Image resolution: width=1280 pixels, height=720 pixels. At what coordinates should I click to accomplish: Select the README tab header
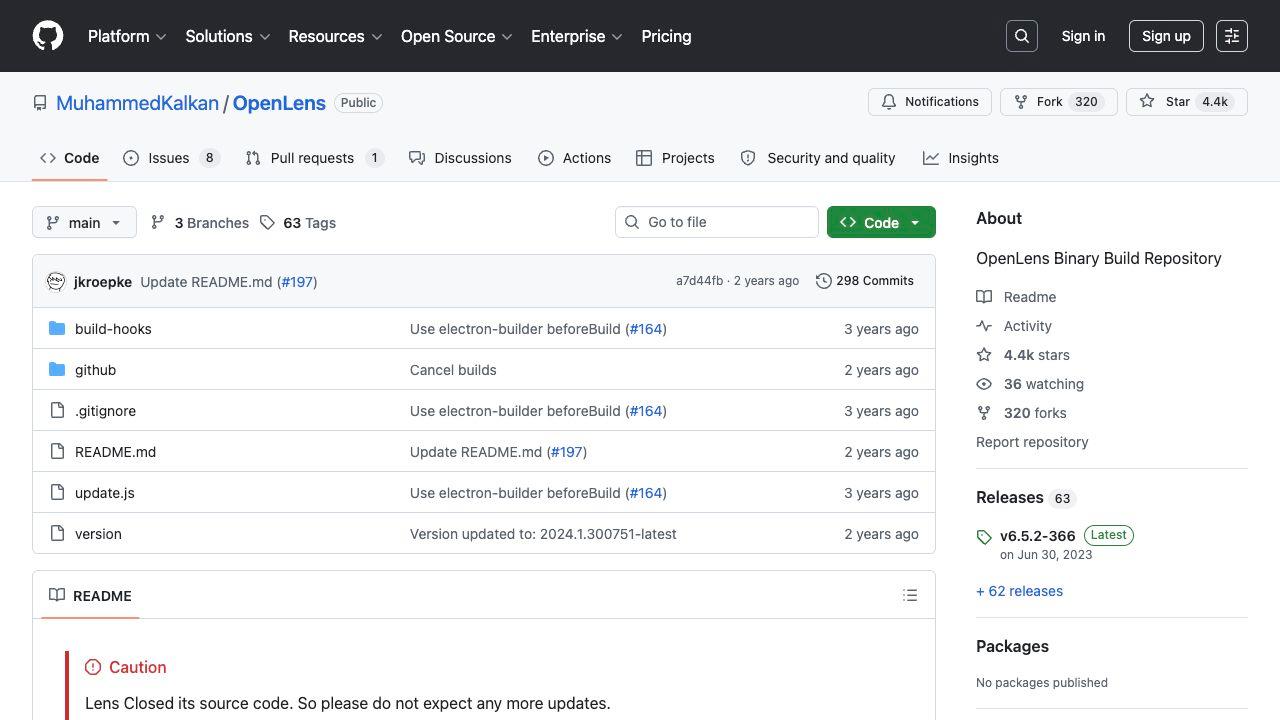coord(90,595)
